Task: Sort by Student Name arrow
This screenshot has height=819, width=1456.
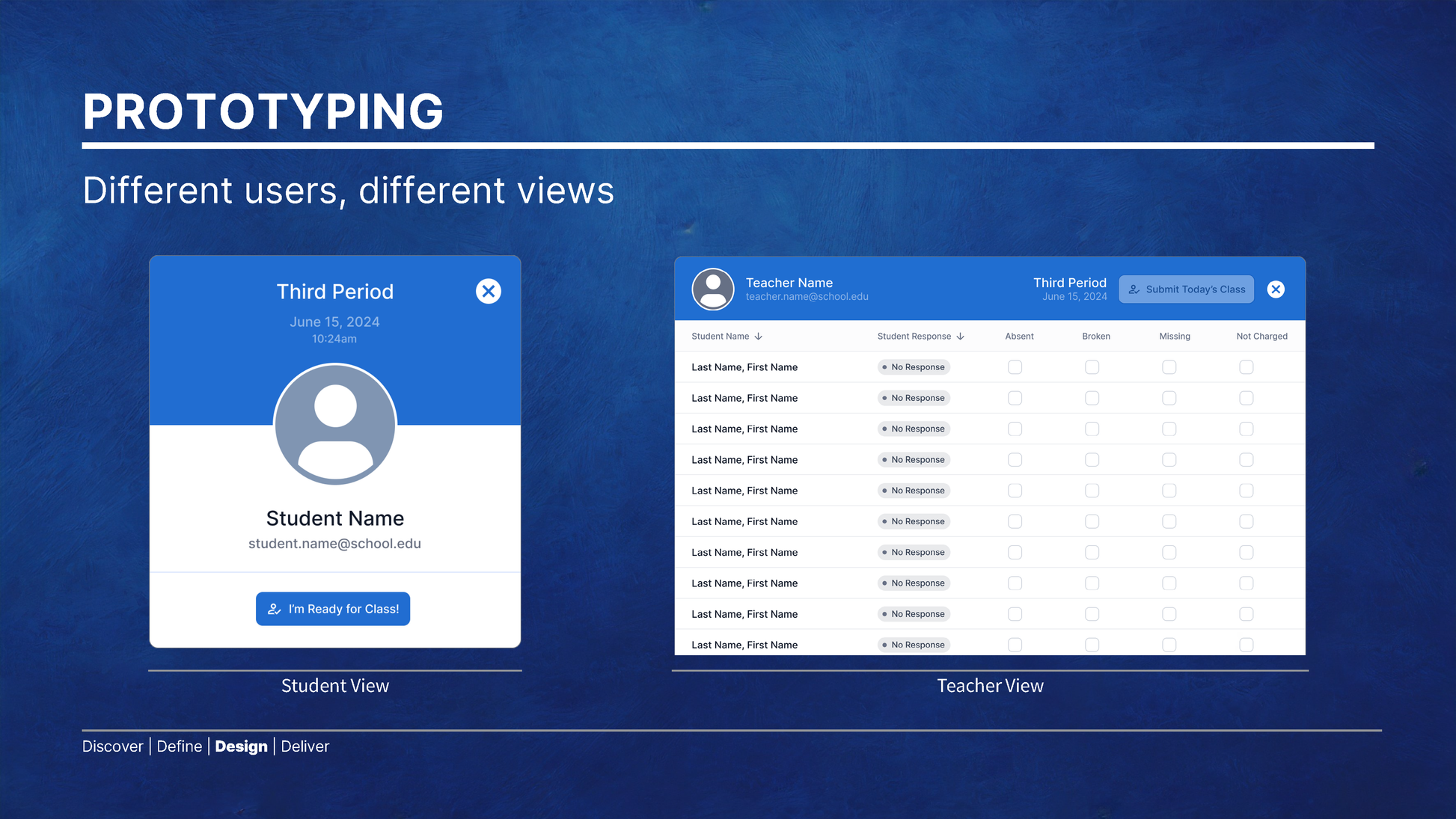Action: 759,337
